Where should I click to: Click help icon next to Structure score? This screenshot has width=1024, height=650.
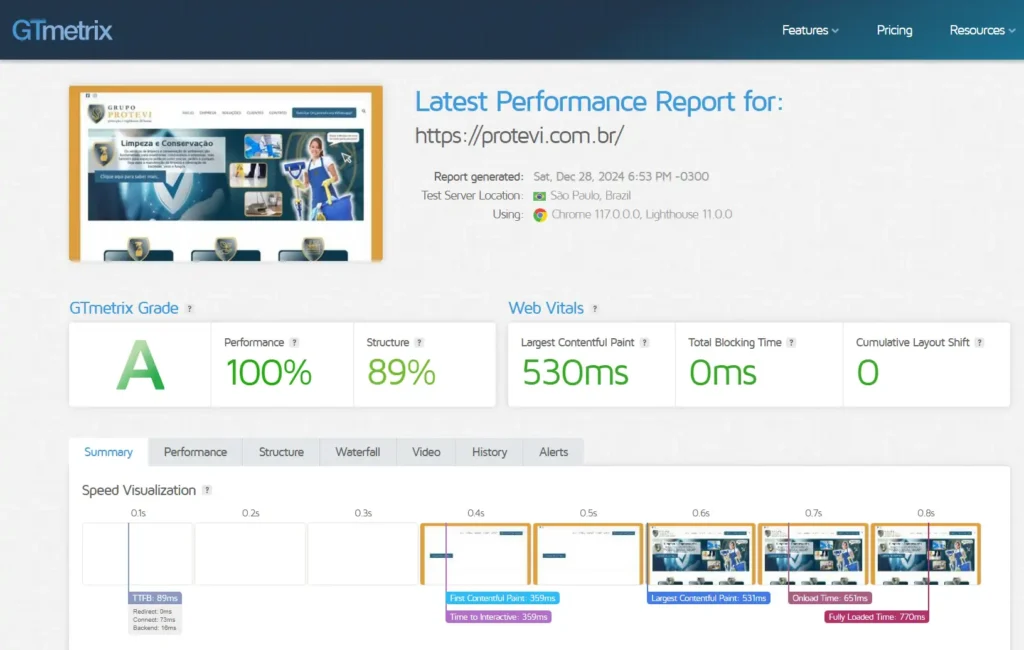click(x=419, y=343)
